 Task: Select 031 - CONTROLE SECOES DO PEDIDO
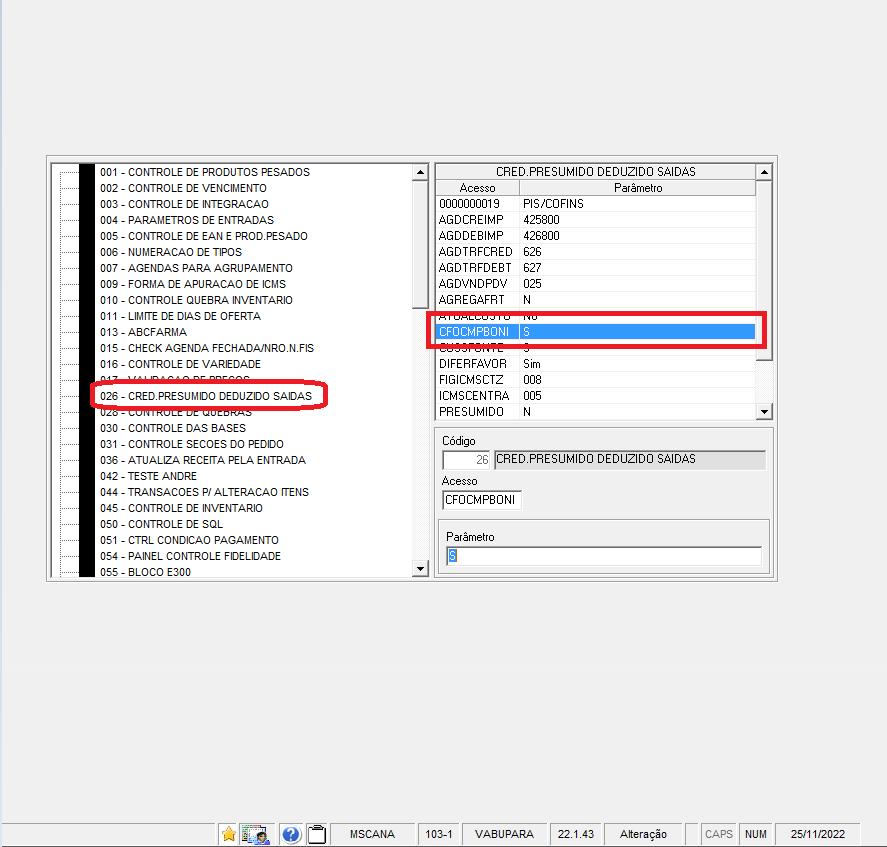192,444
